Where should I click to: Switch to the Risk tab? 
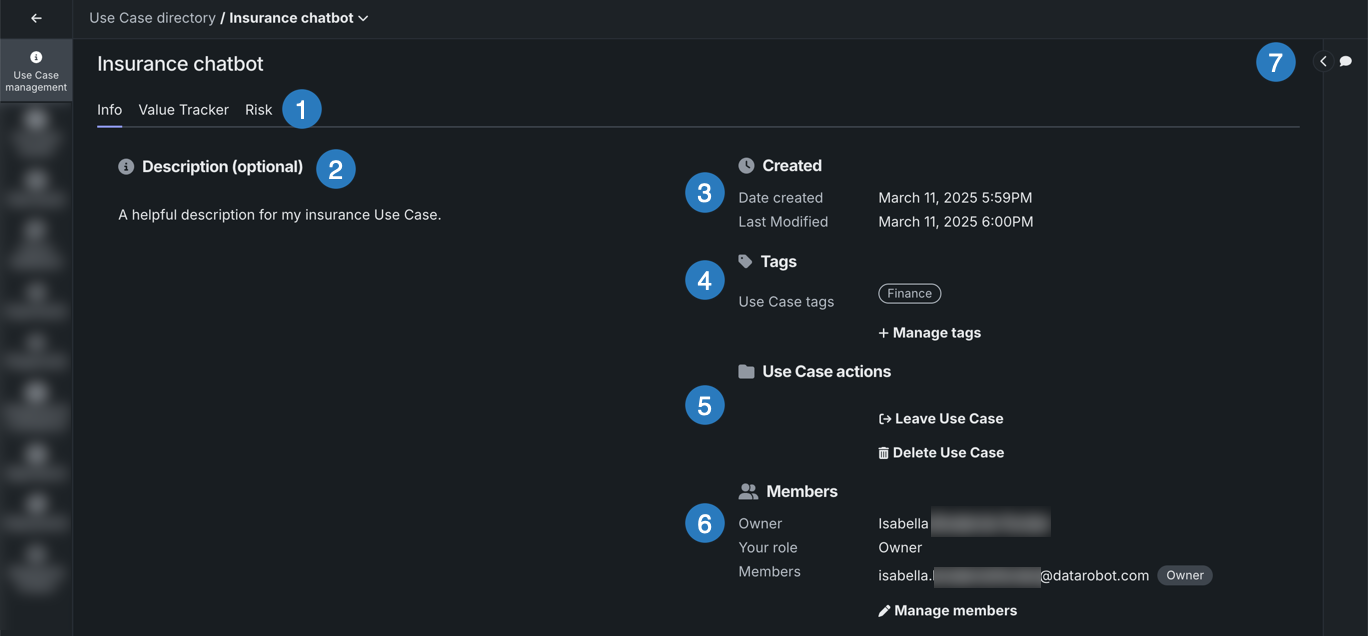coord(258,110)
